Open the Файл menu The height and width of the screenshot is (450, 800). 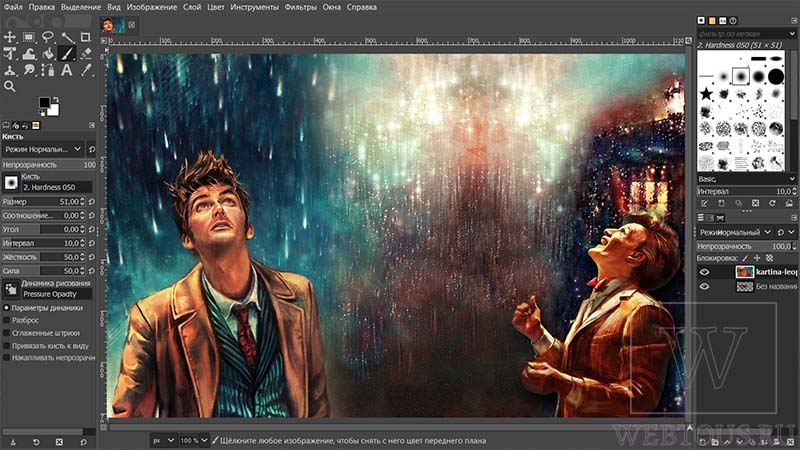13,7
